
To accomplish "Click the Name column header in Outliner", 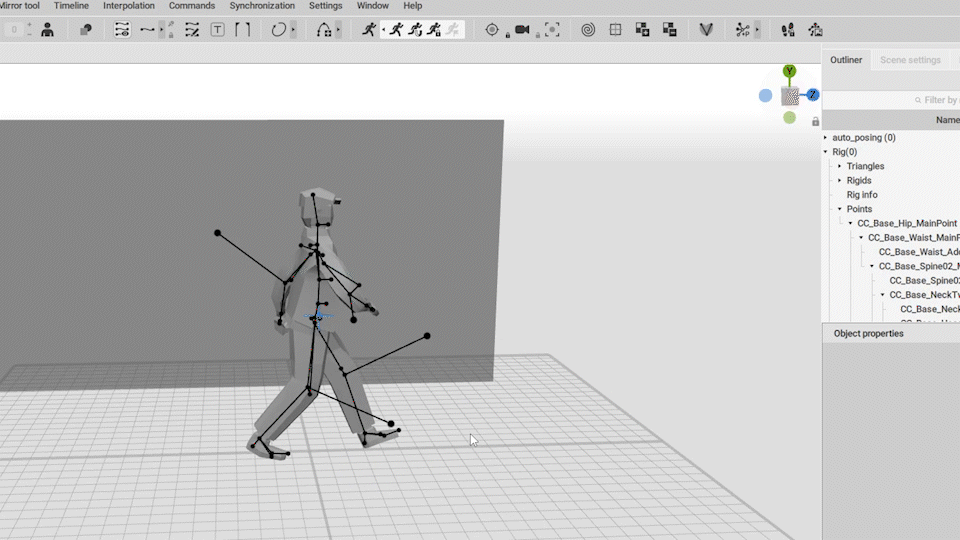I will [x=947, y=120].
